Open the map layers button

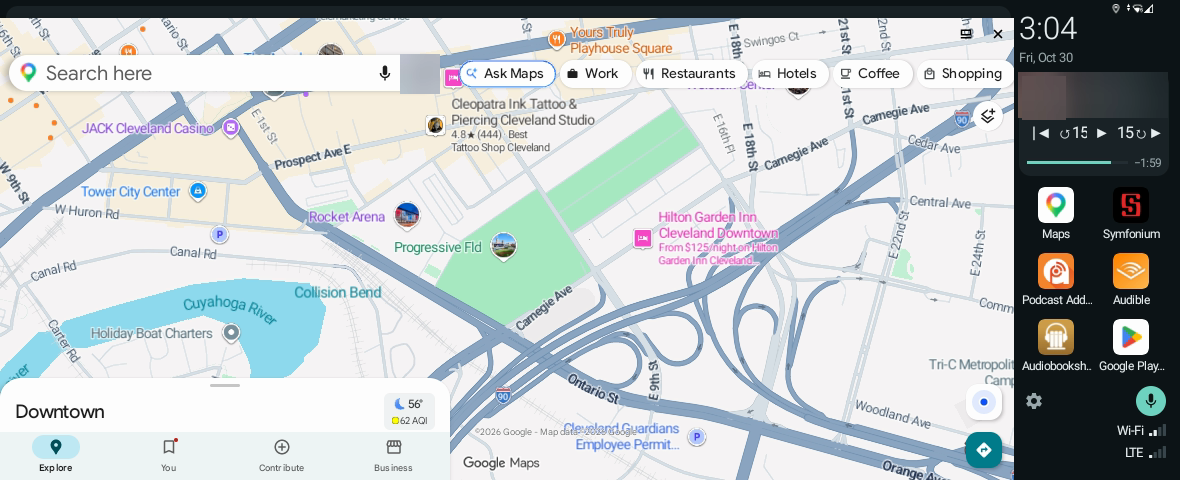pos(987,116)
